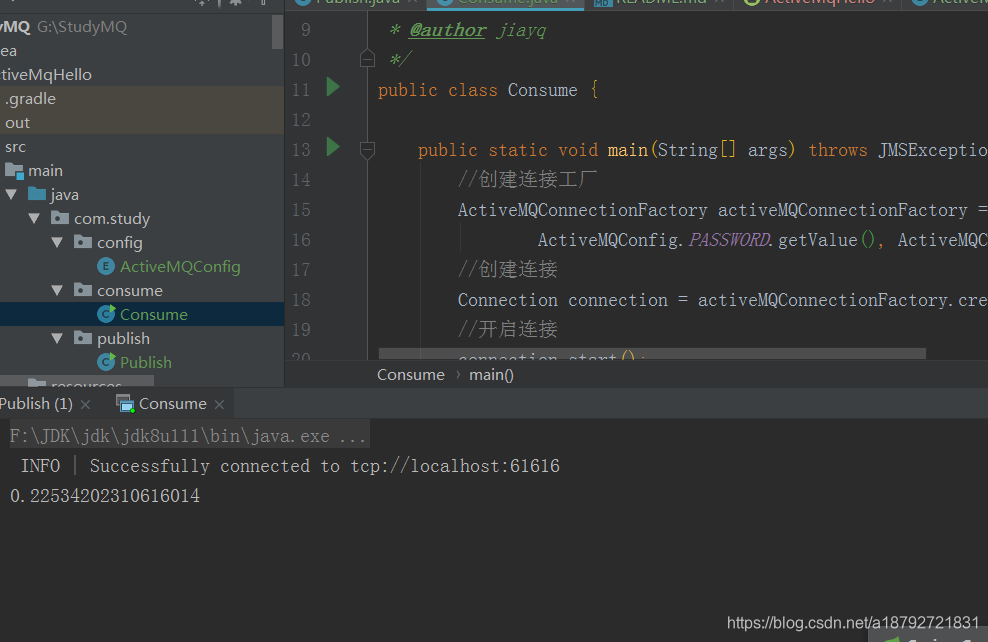Collapse the config package
Image resolution: width=988 pixels, height=642 pixels.
point(57,243)
